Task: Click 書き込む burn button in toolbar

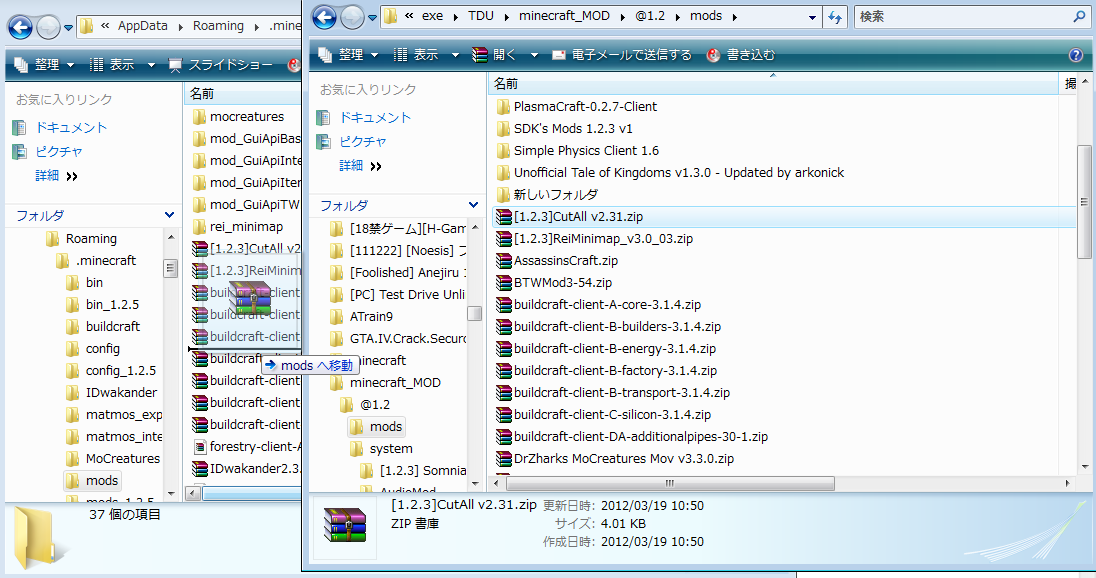Action: coord(741,55)
